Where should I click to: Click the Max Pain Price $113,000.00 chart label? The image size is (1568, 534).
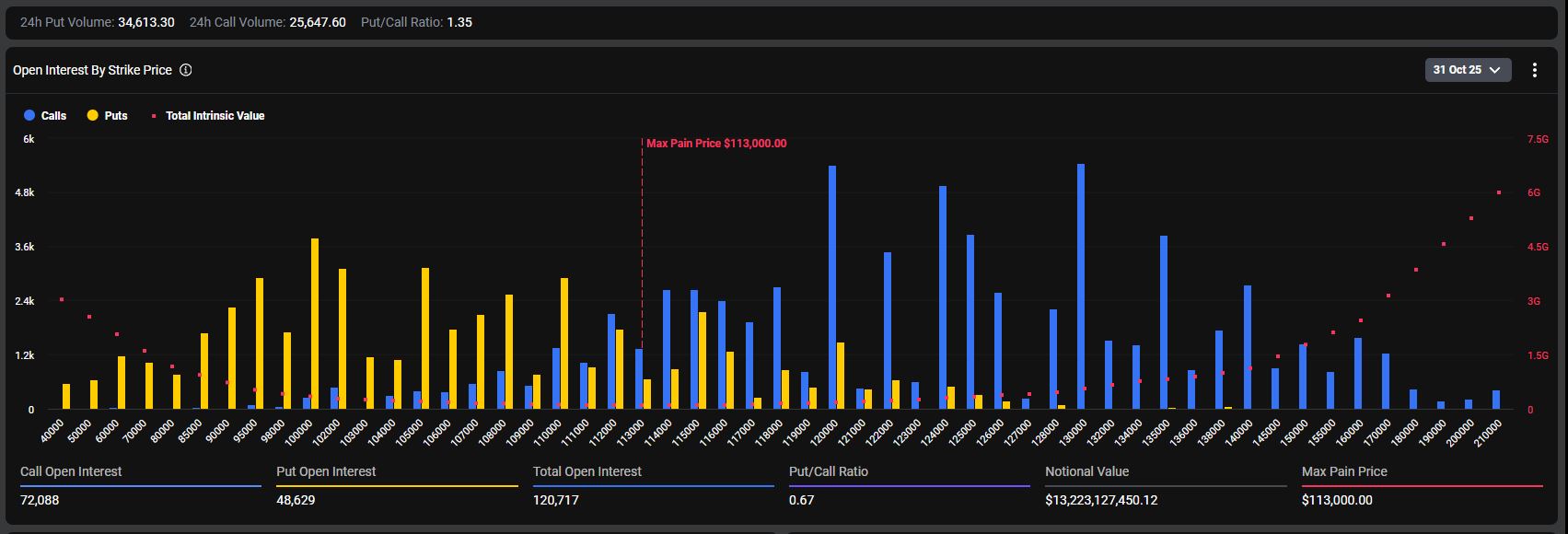[716, 144]
